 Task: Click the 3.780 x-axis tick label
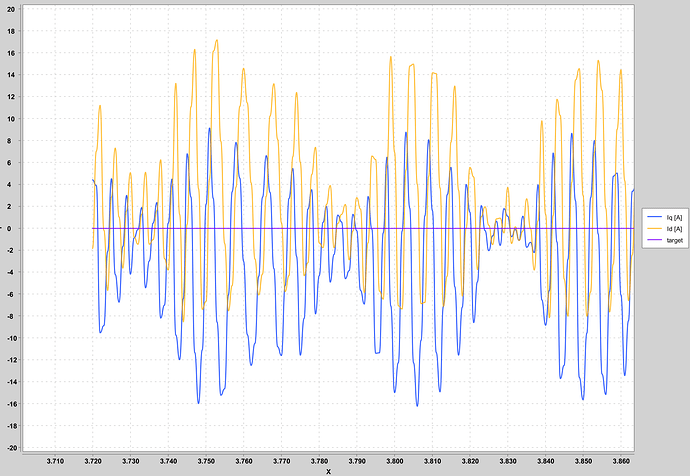click(x=319, y=461)
